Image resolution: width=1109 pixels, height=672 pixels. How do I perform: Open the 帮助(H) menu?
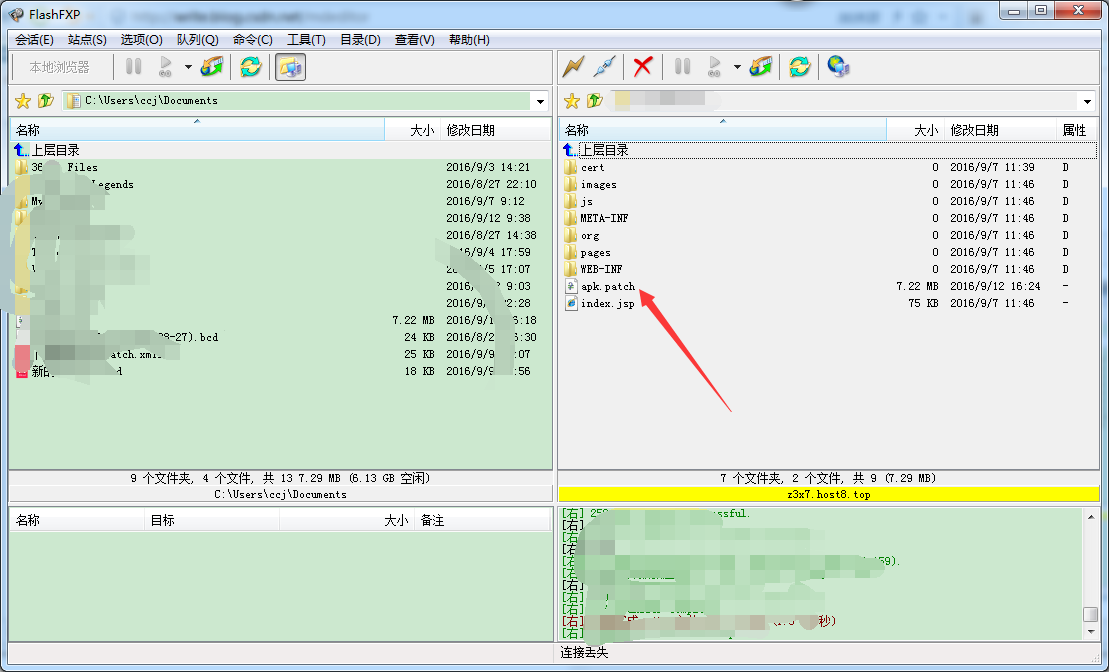[x=469, y=40]
